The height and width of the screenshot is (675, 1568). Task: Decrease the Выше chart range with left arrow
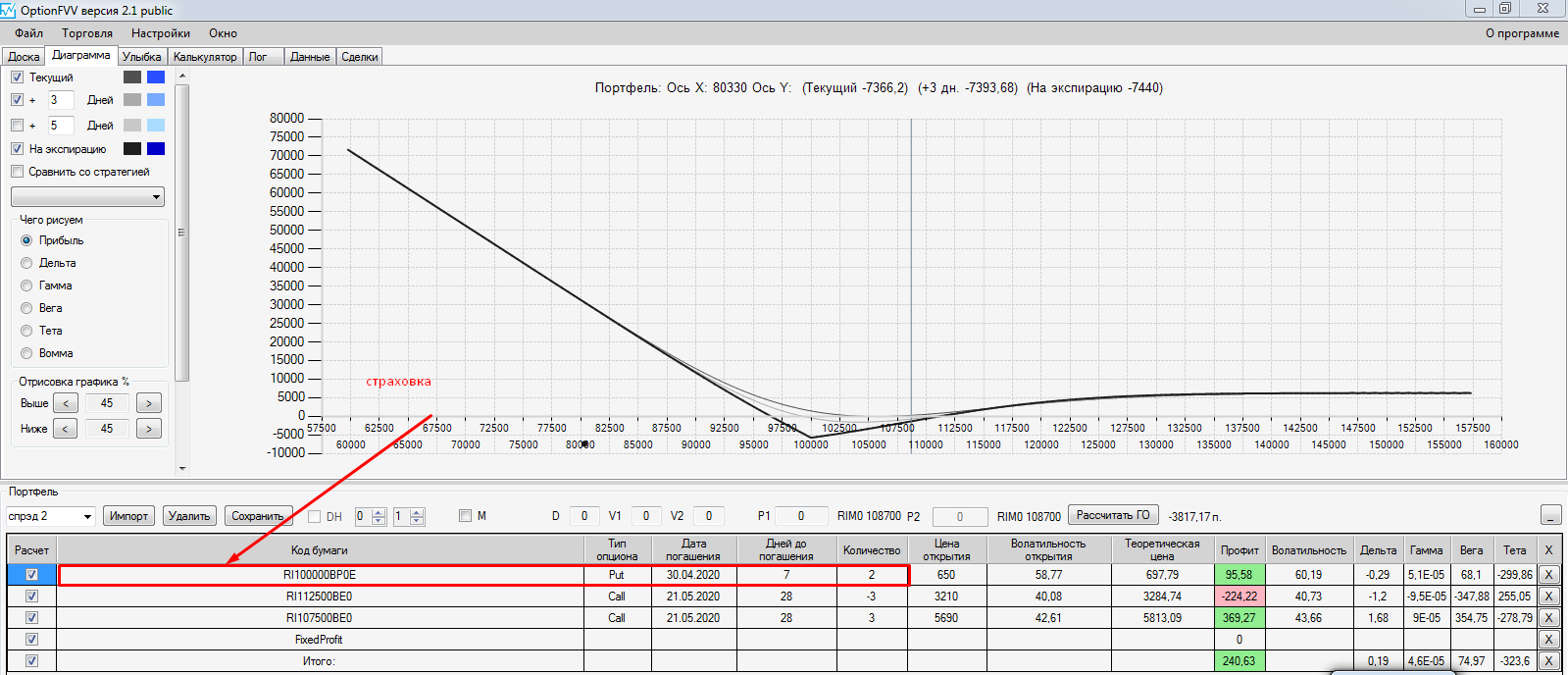click(65, 403)
